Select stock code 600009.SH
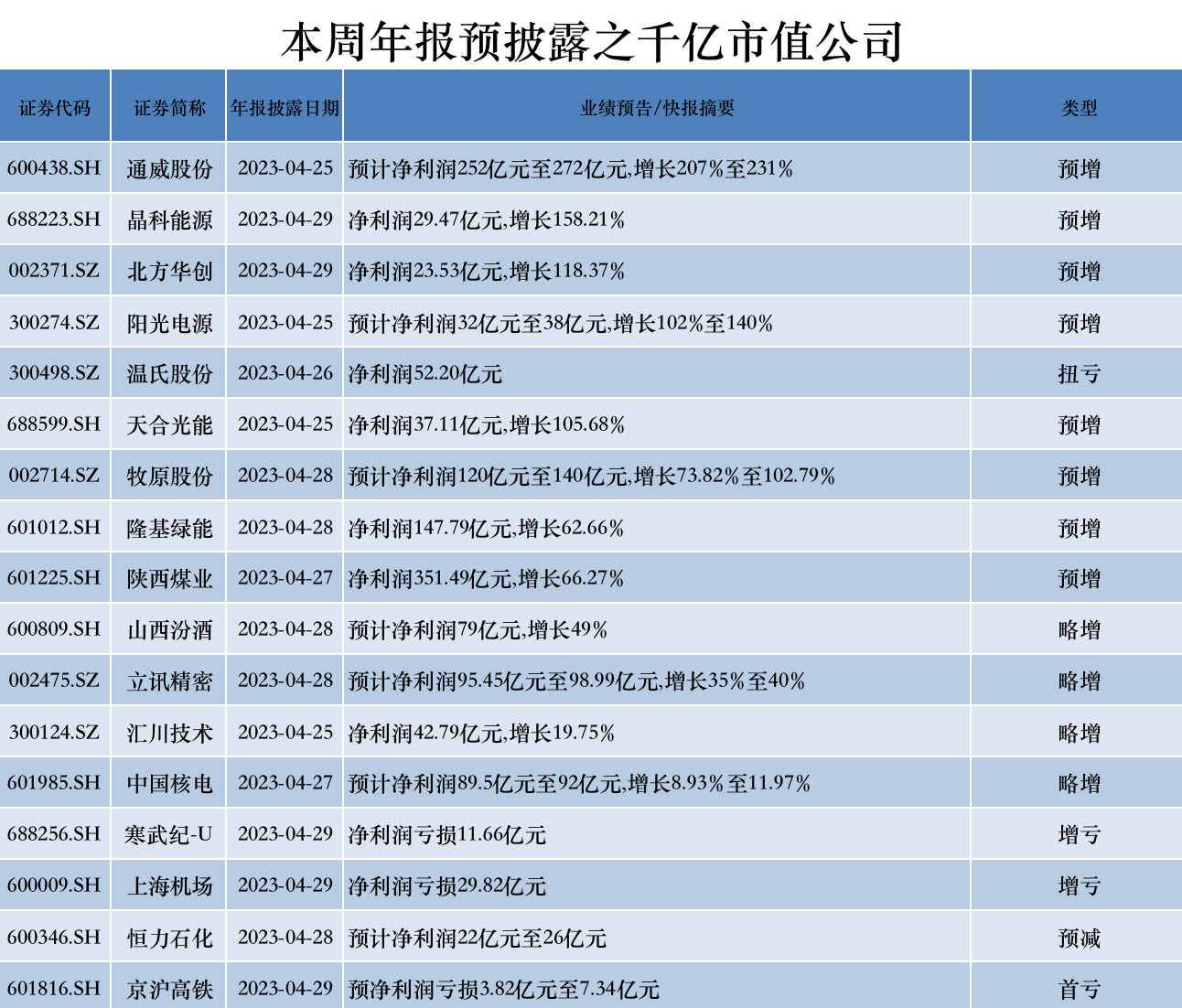This screenshot has height=1008, width=1182. point(54,885)
